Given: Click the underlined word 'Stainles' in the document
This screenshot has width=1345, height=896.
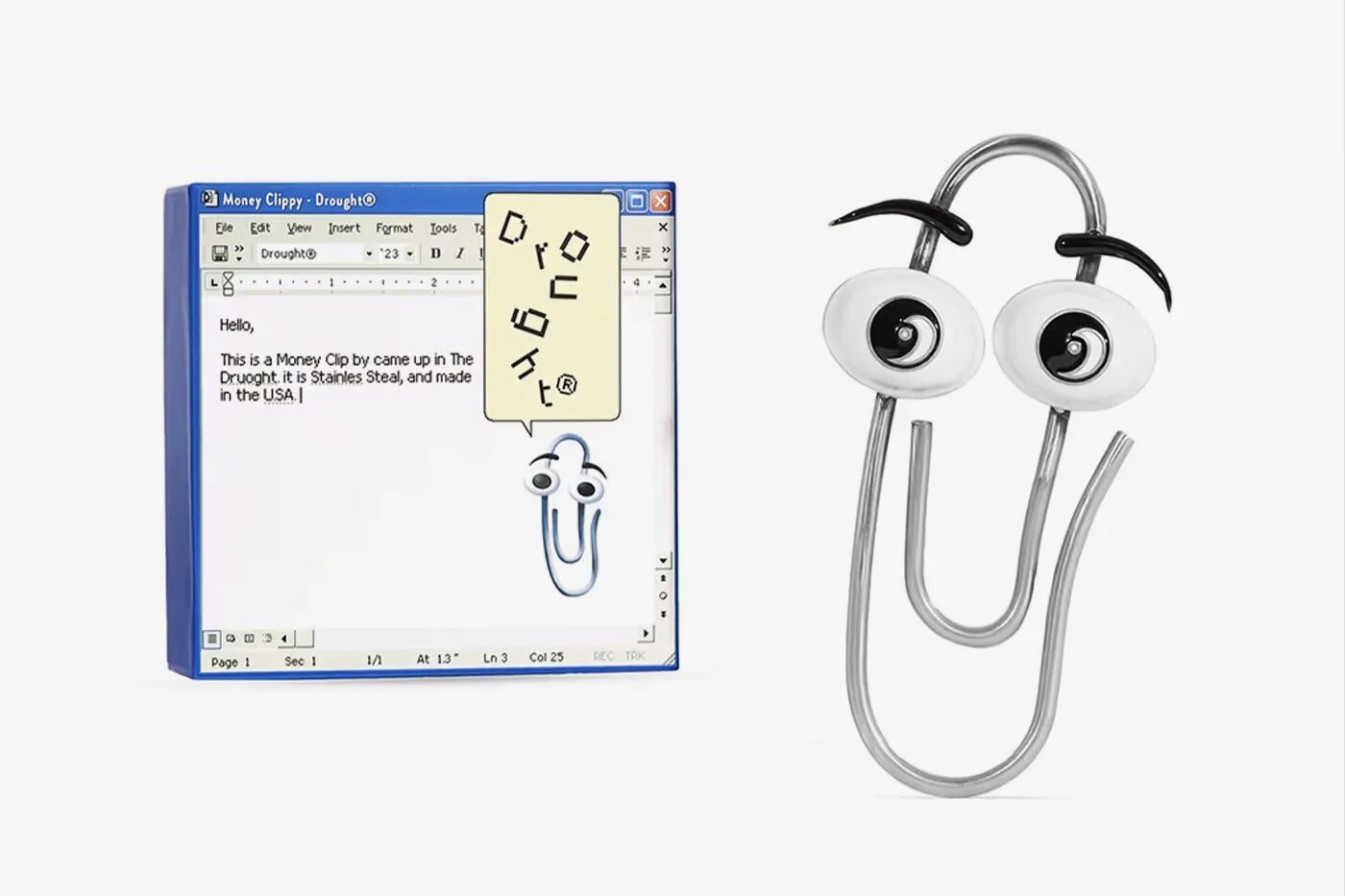Looking at the screenshot, I should (x=335, y=377).
